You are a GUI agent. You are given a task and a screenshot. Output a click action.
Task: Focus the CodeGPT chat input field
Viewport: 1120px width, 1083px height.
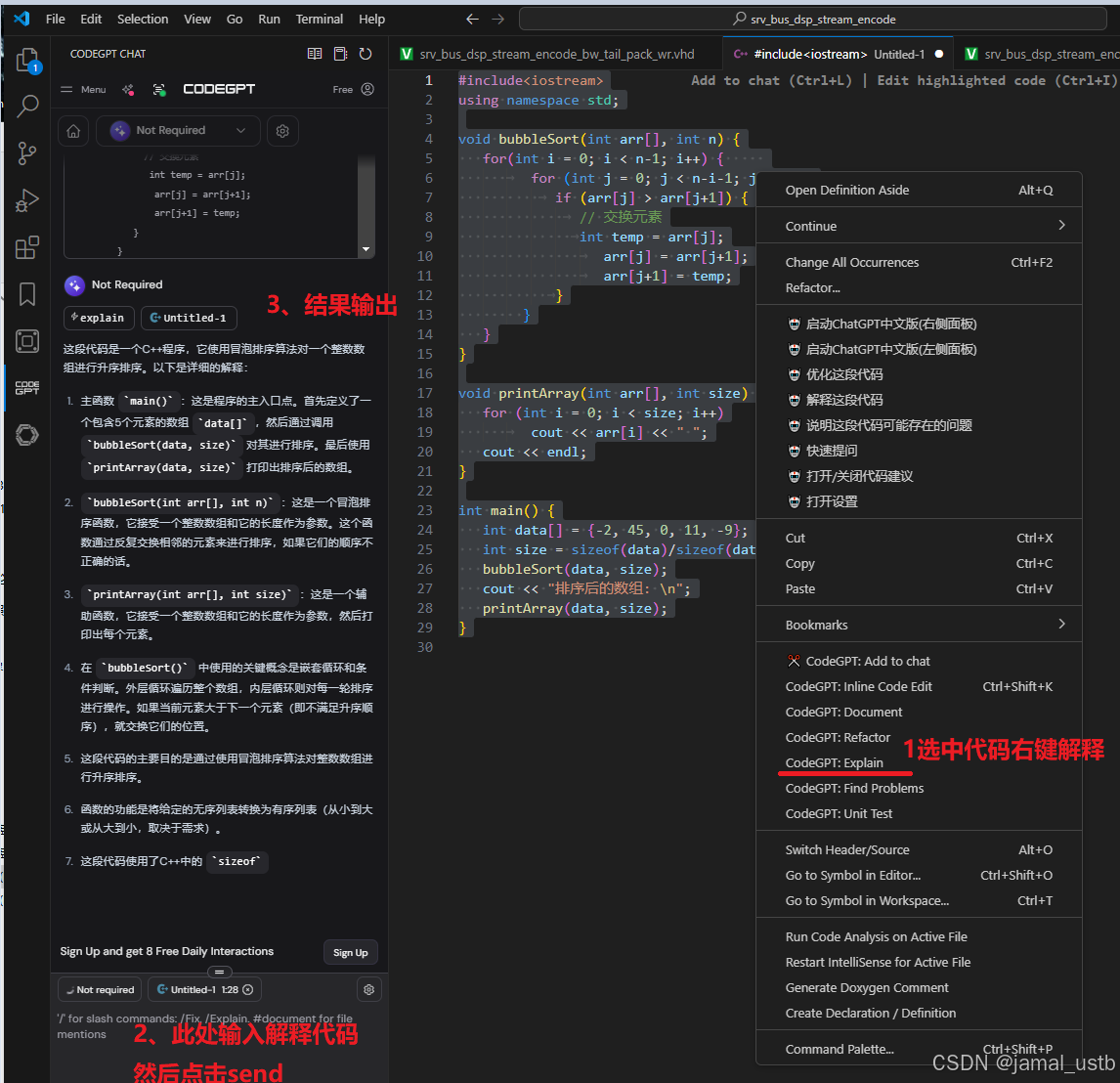pyautogui.click(x=219, y=1026)
